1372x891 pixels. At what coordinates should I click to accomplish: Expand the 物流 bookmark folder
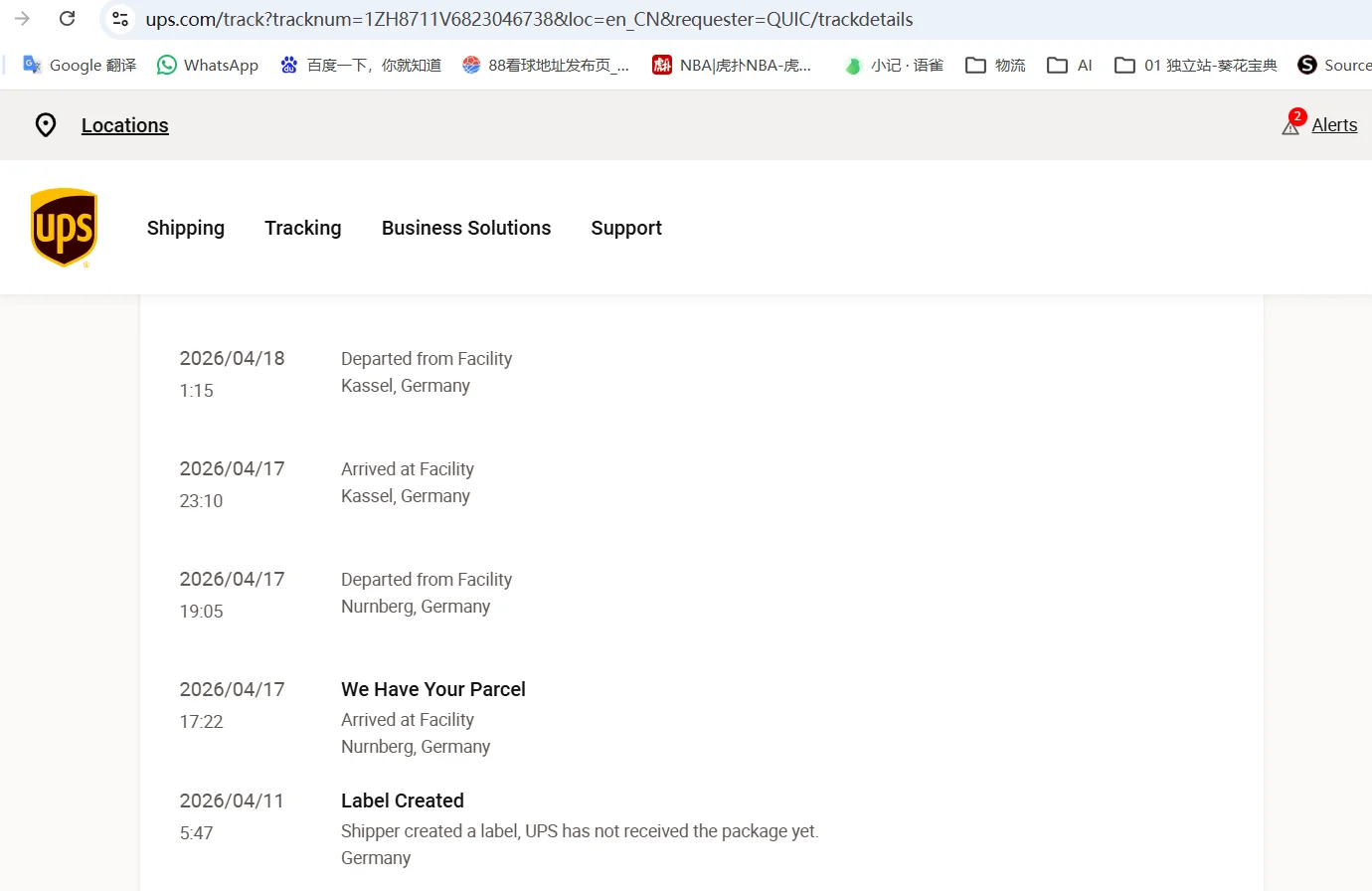(x=996, y=65)
